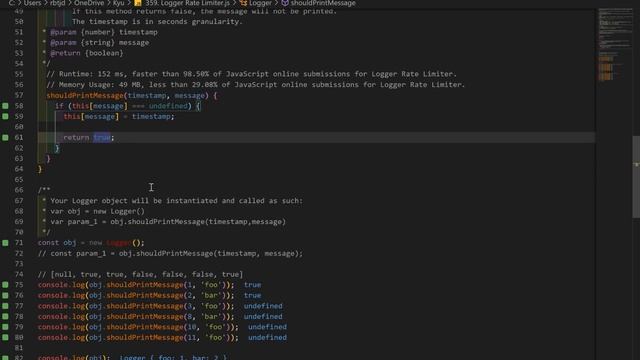
Task: Click the inline 'undefined' result on line 80
Action: 267,338
